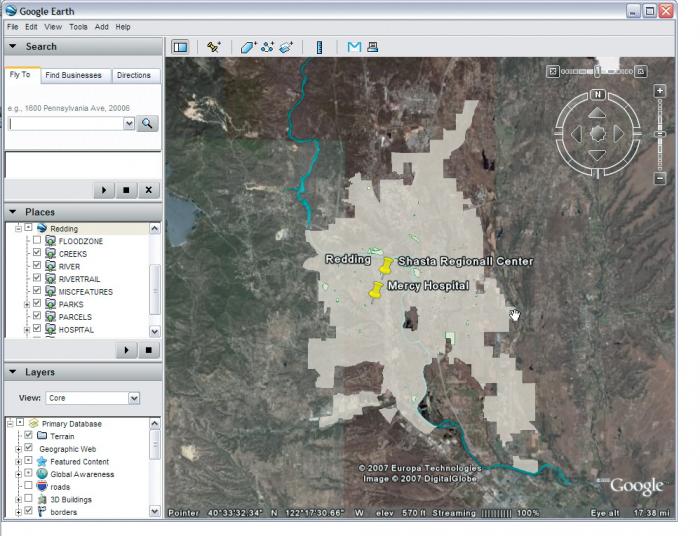Click the Add Placemark toolbar icon

click(213, 47)
